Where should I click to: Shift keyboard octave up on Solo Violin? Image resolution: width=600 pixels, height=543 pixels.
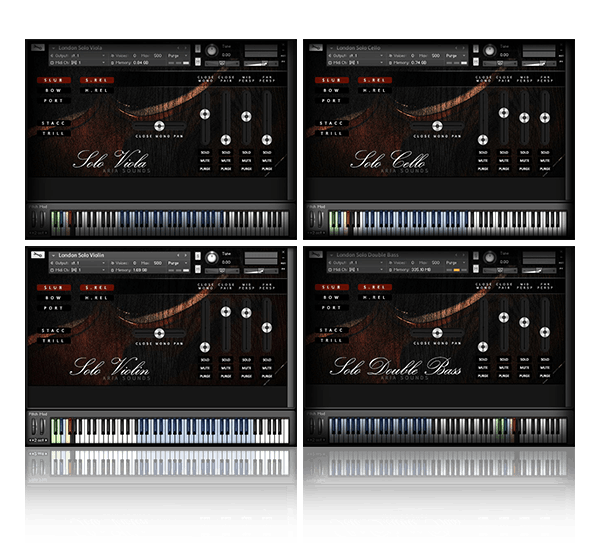(x=46, y=440)
